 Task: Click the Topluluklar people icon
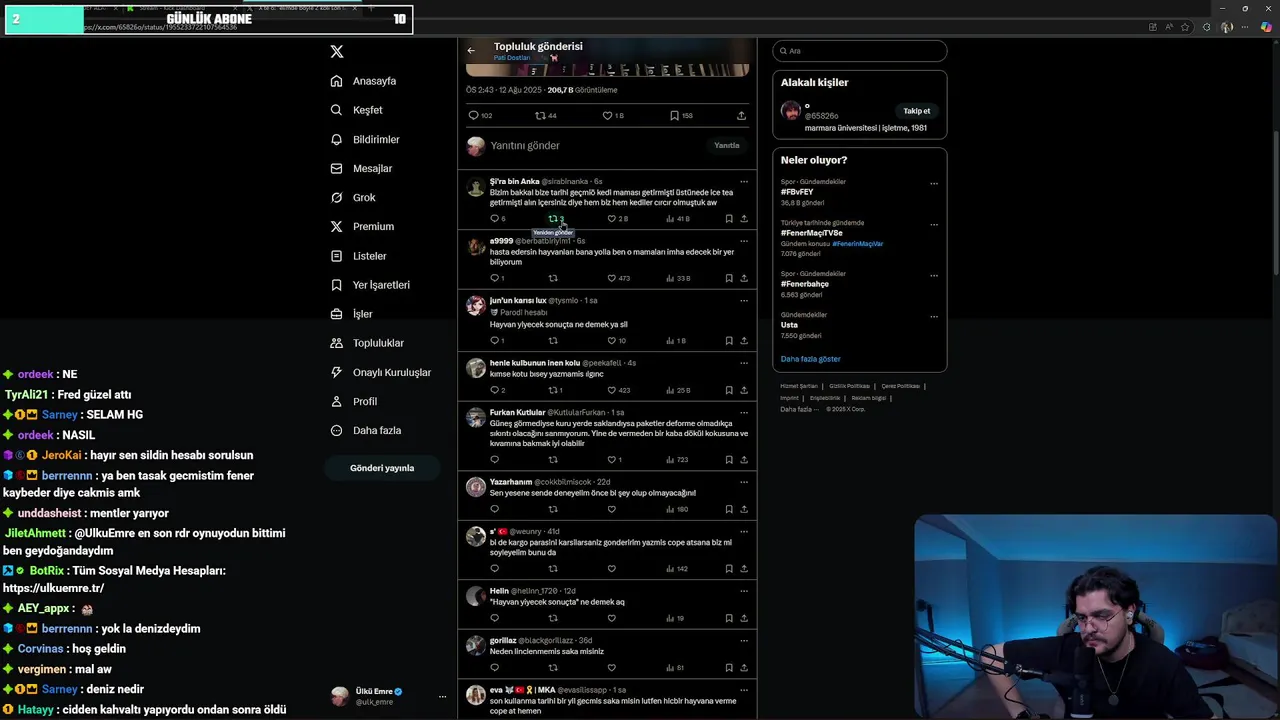[x=336, y=343]
